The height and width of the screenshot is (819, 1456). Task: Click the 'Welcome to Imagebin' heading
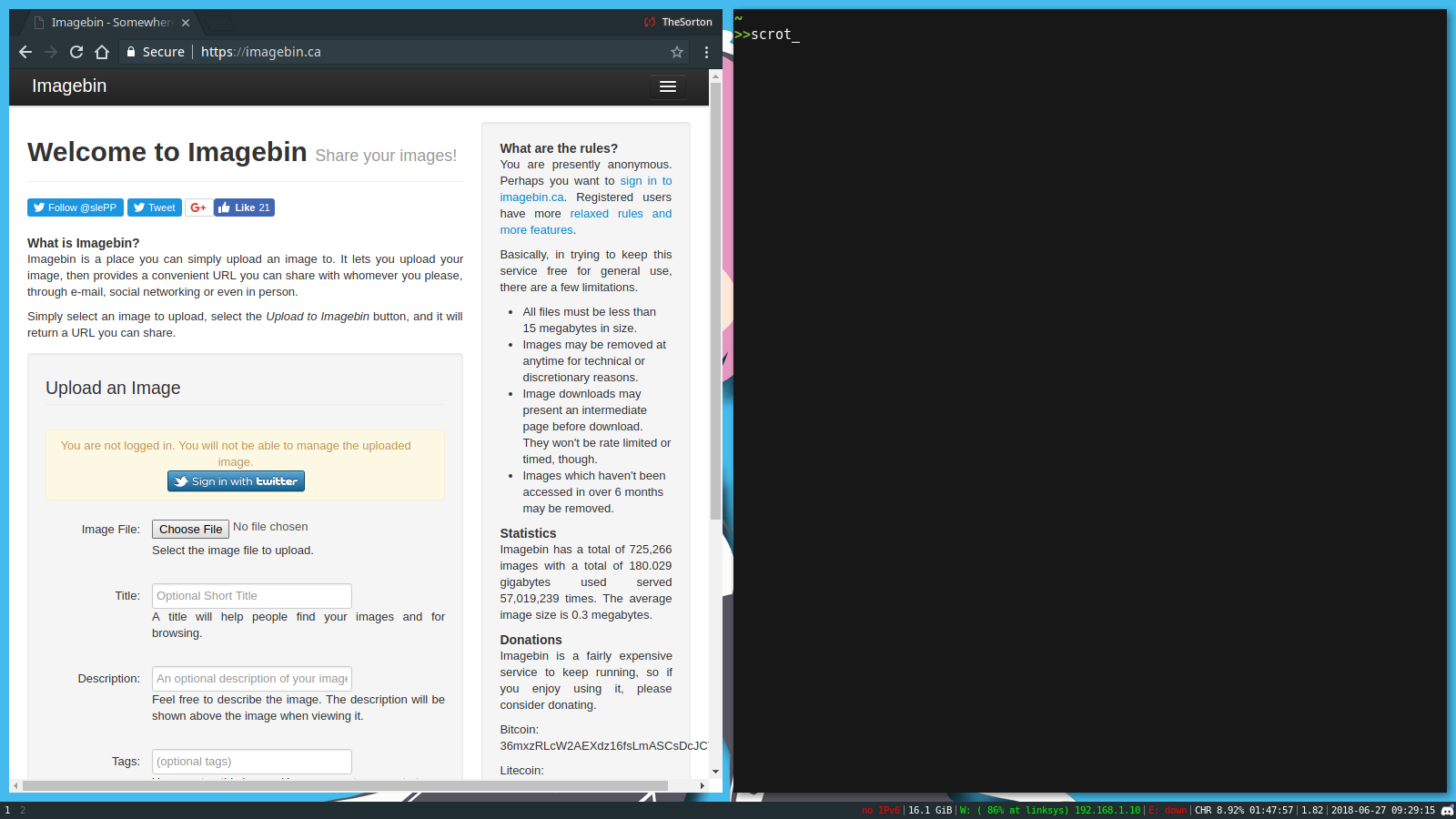click(x=167, y=152)
